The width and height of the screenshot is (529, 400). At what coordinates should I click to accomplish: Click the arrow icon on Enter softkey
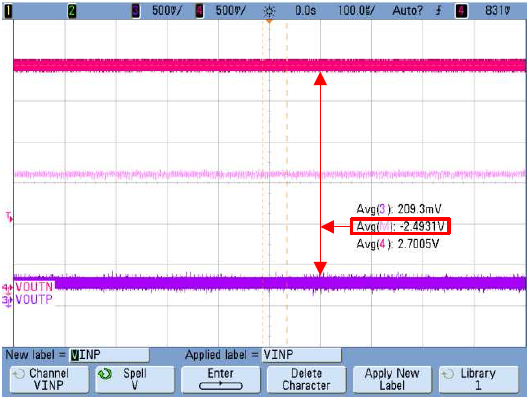pos(221,385)
